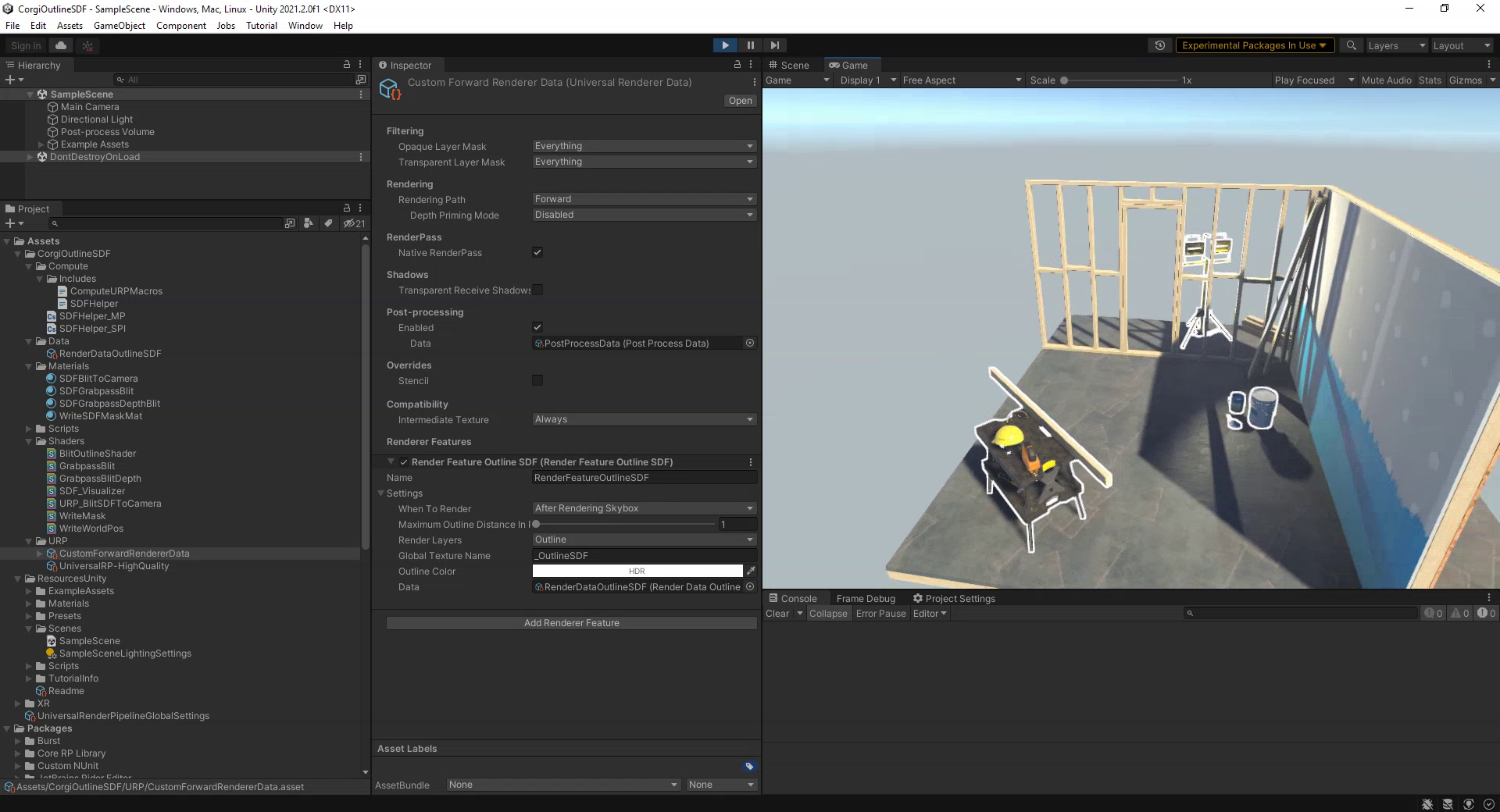Click Open button in Inspector header
The image size is (1500, 812).
(740, 101)
